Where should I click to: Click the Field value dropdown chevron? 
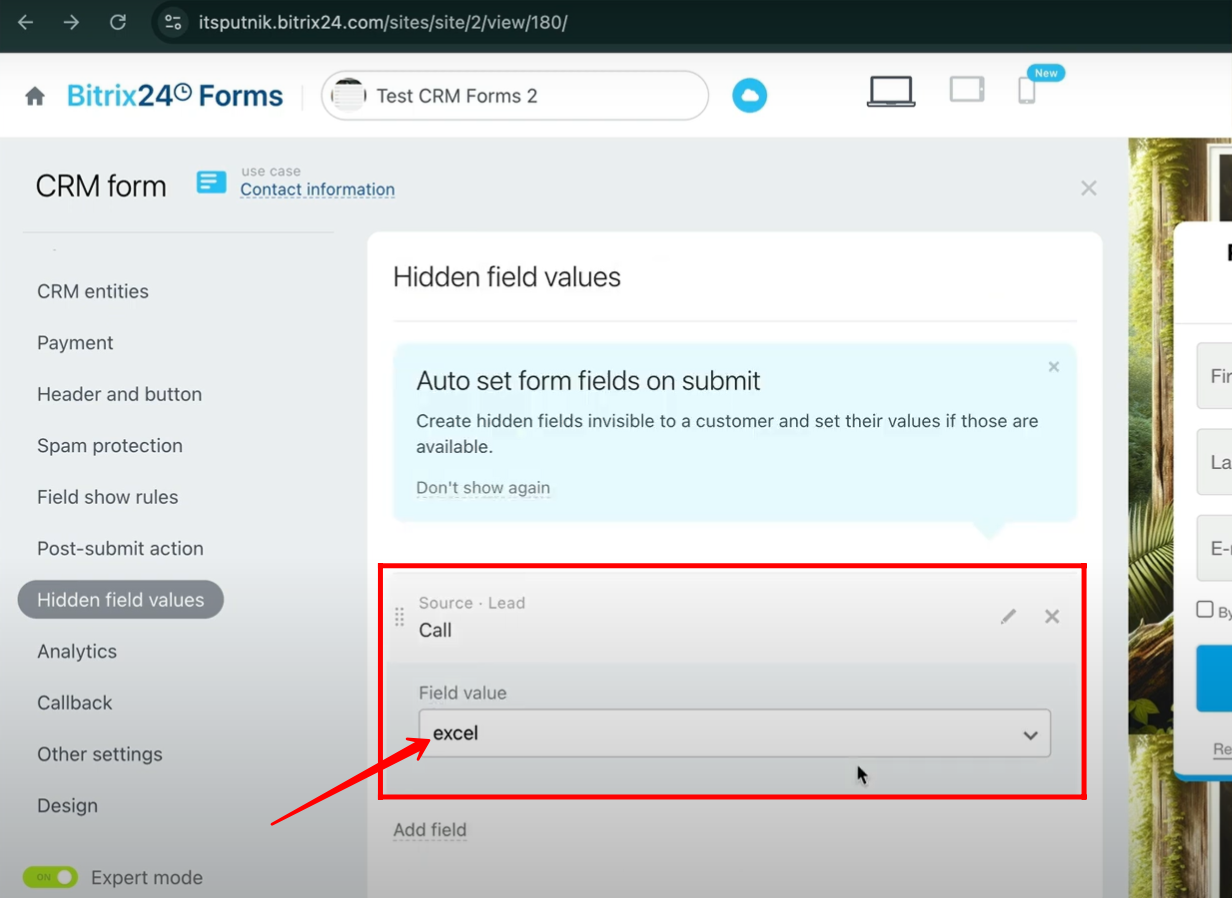coord(1030,735)
